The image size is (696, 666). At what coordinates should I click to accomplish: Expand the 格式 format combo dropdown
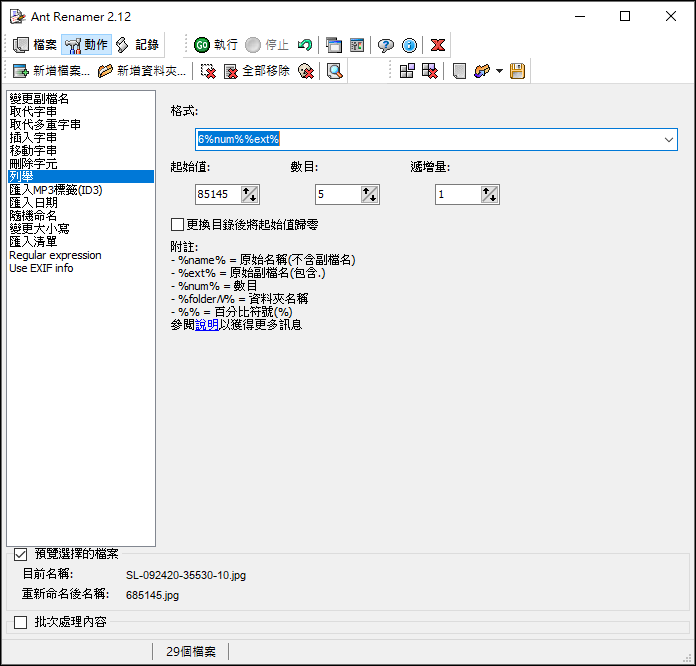point(669,139)
